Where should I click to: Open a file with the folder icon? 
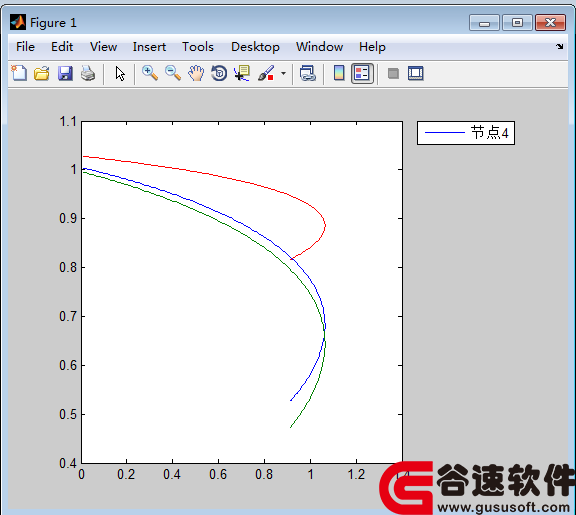[x=42, y=73]
